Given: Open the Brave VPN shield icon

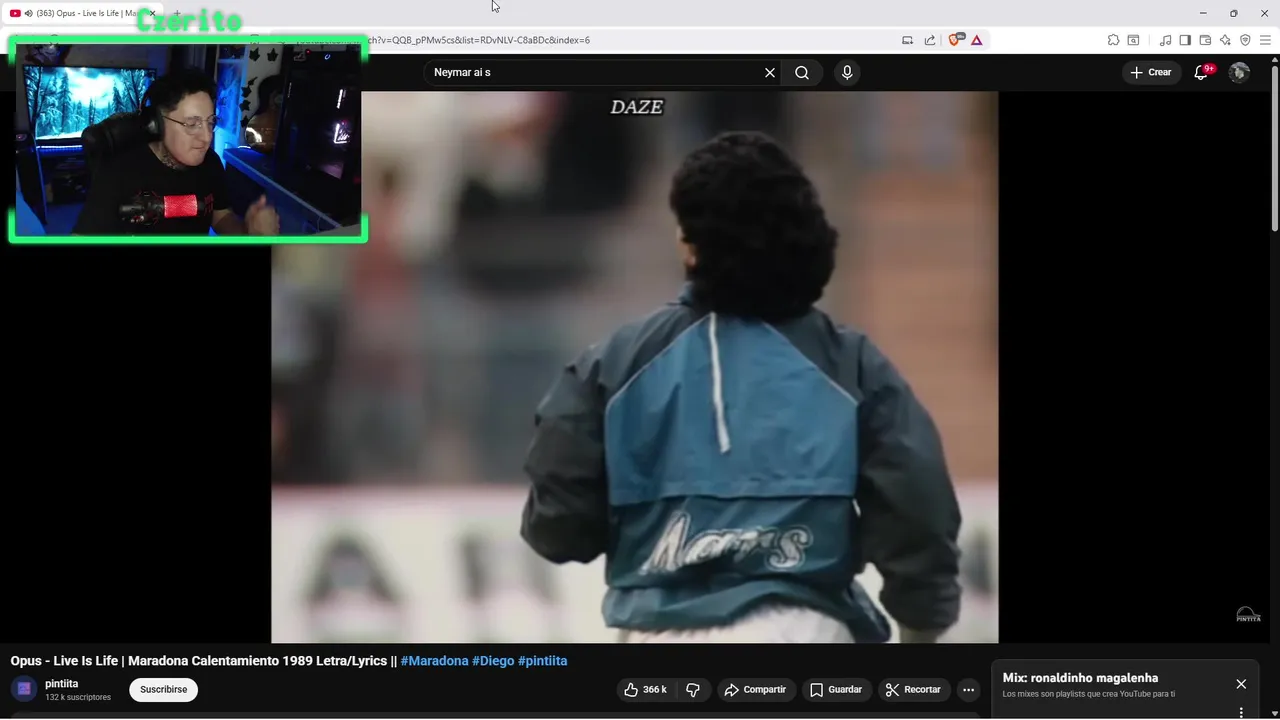Looking at the screenshot, I should coord(1245,40).
